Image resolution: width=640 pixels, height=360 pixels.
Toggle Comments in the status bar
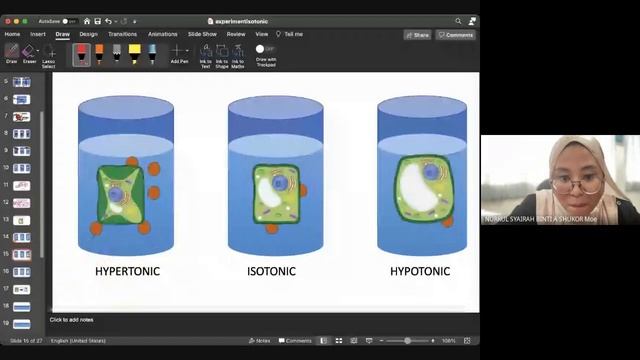(x=295, y=340)
